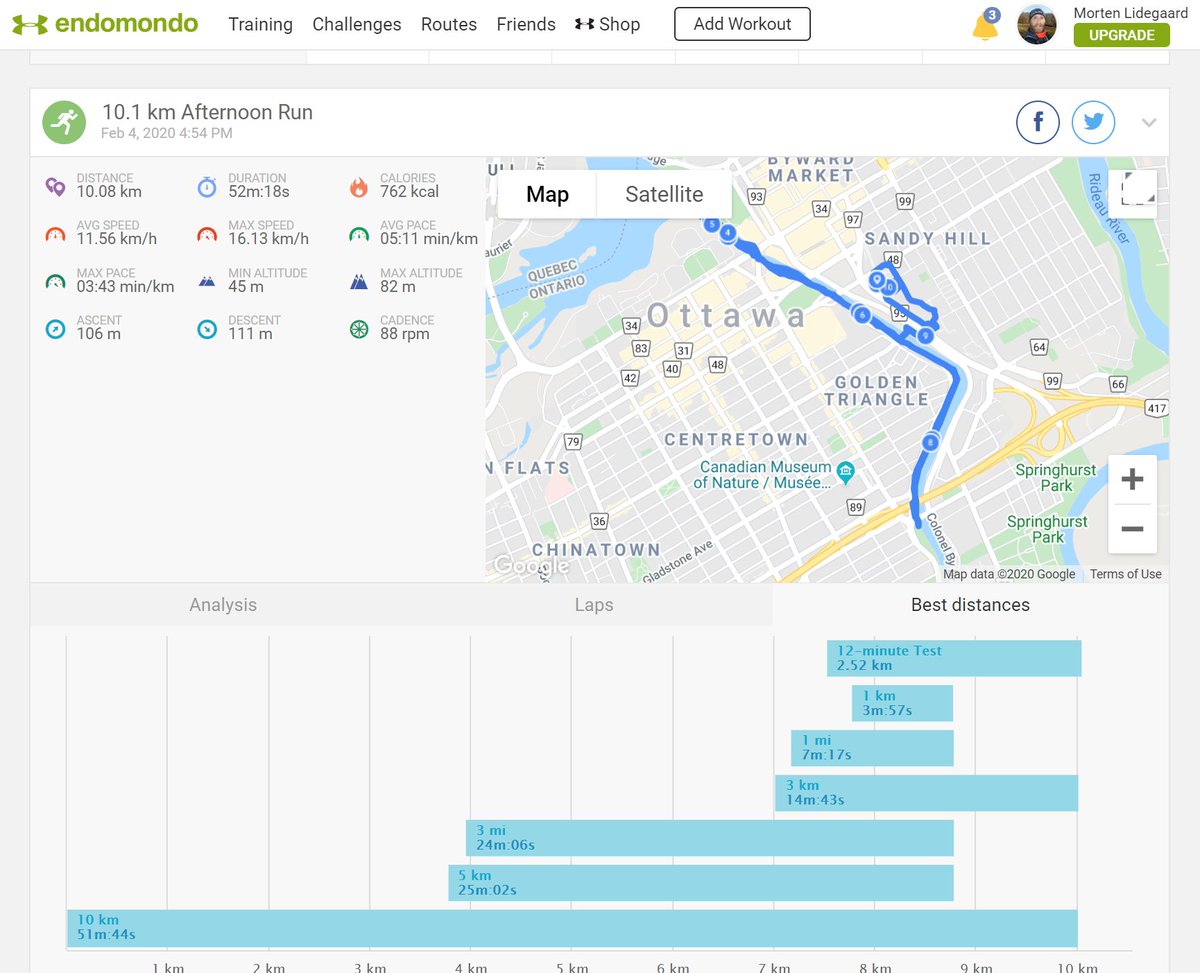Click the Endomondo logo

[x=105, y=24]
